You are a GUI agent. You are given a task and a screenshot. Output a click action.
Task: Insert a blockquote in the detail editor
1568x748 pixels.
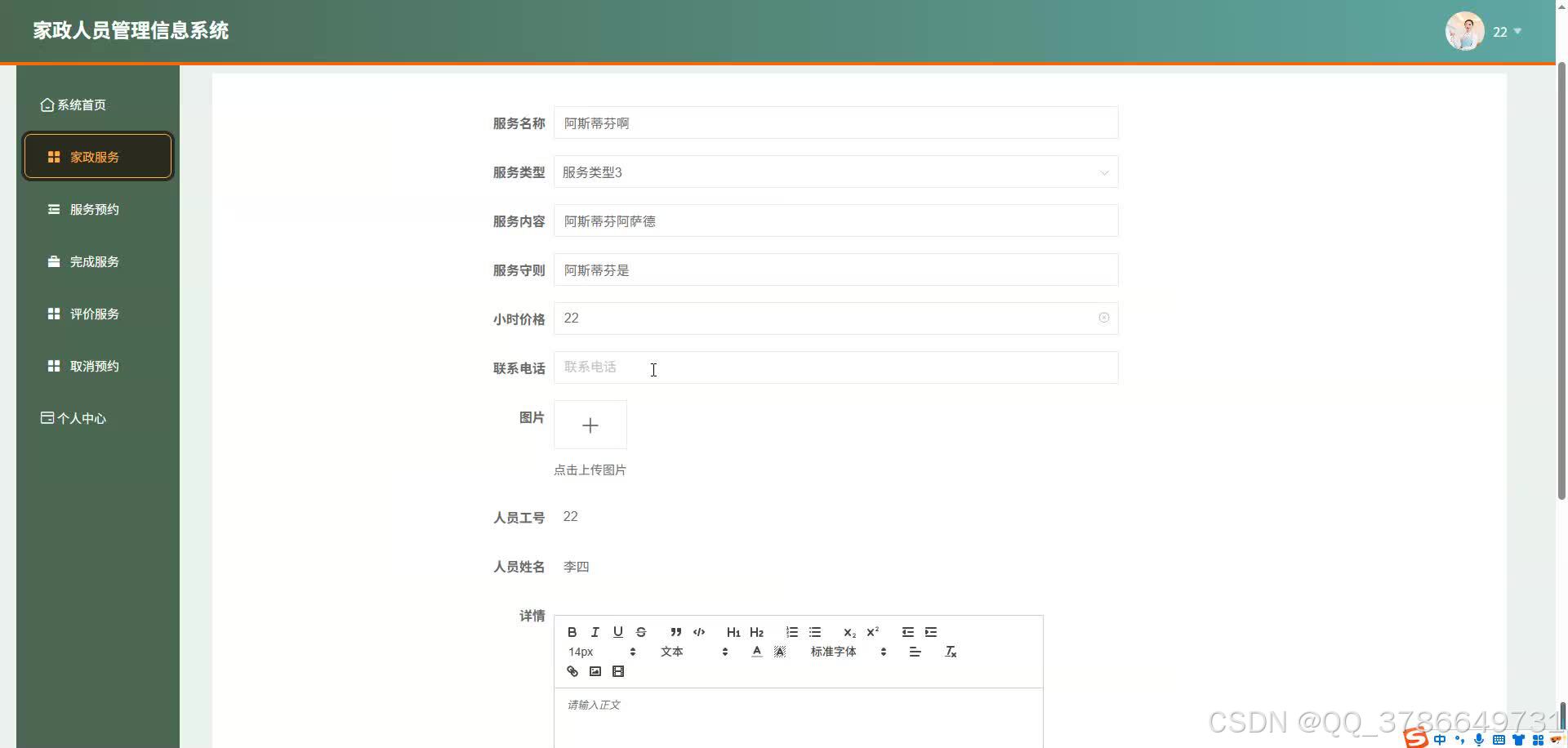tap(675, 631)
